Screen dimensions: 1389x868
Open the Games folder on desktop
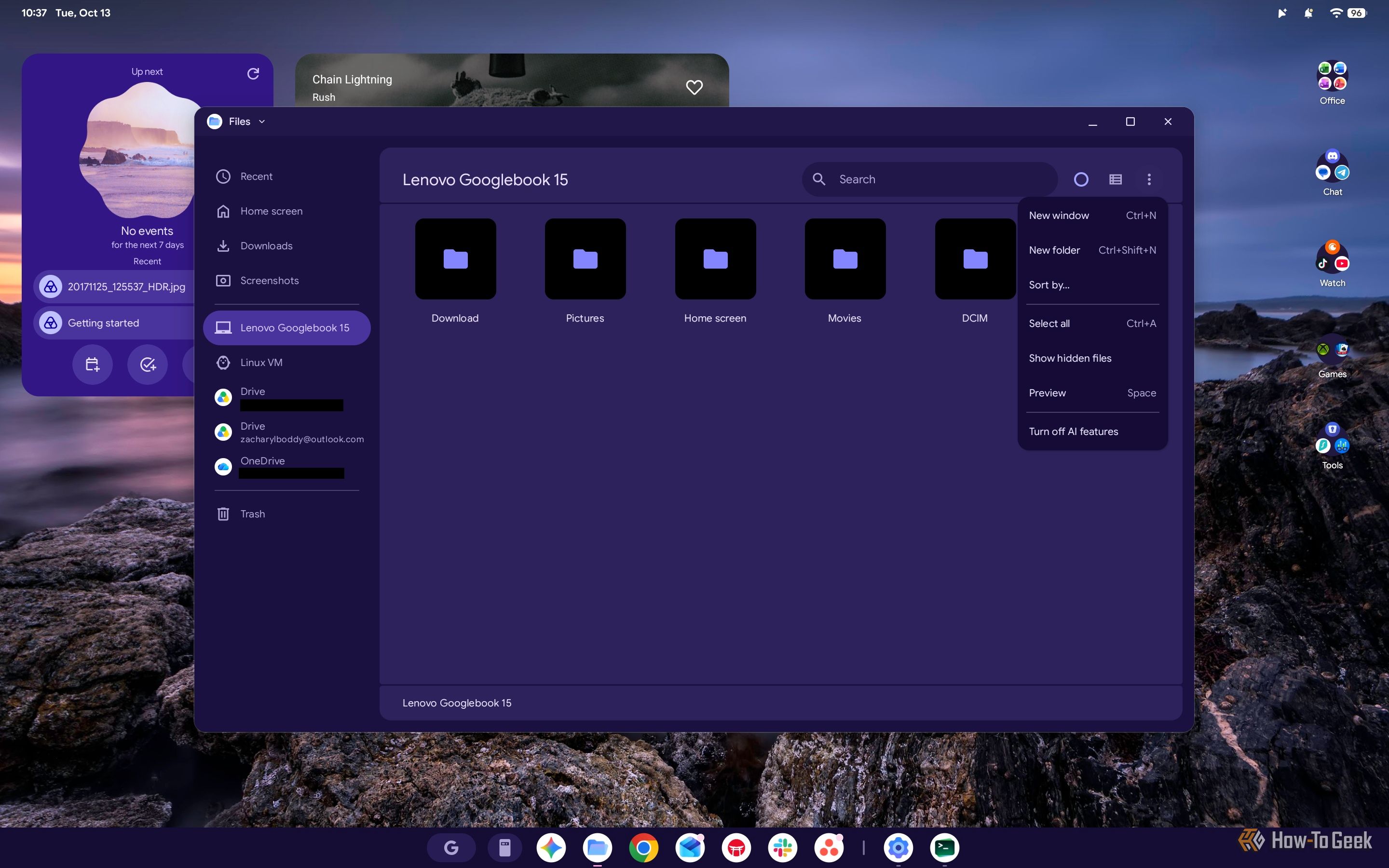[x=1332, y=357]
